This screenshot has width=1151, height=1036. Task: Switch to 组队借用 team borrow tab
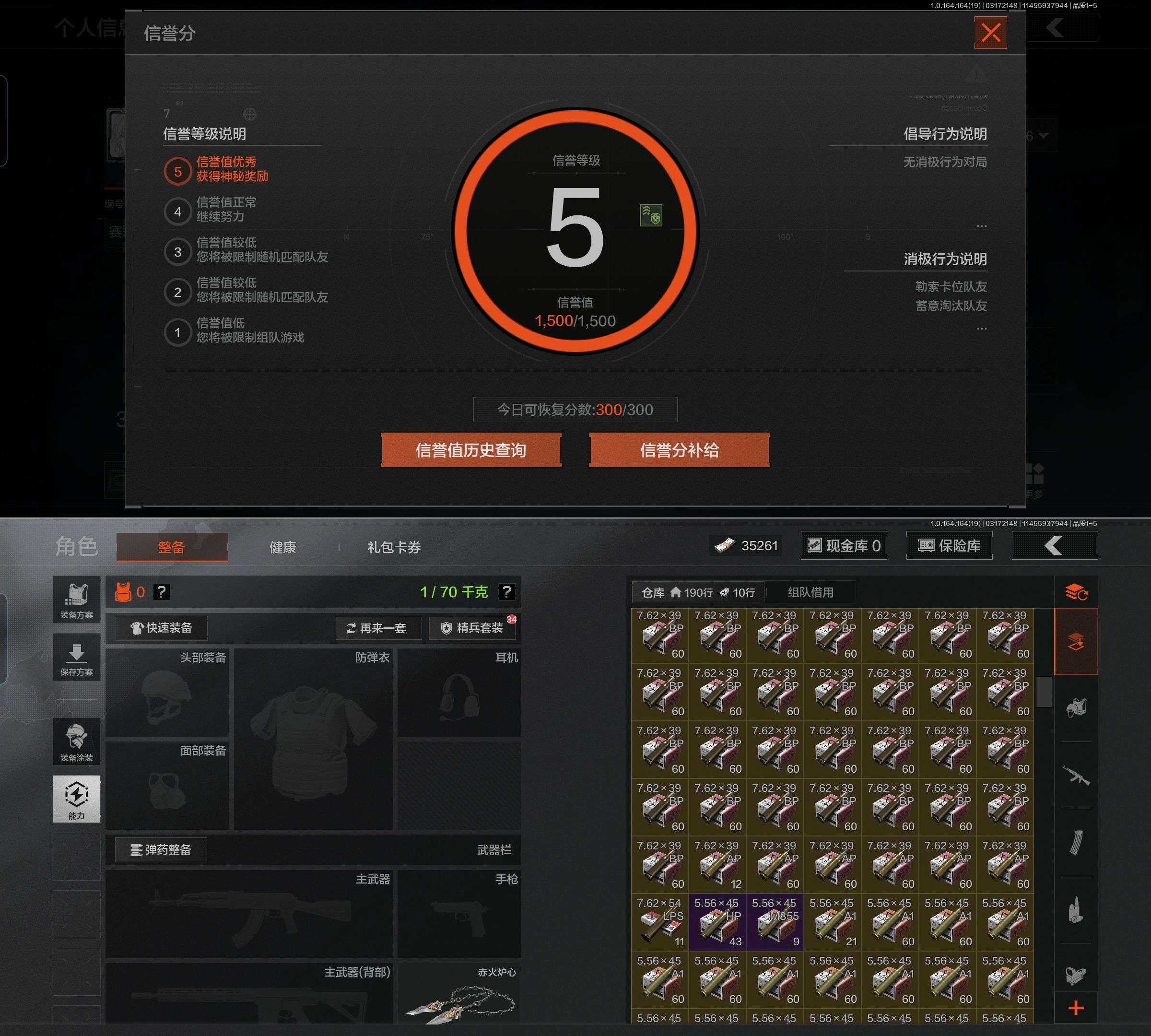[x=810, y=592]
